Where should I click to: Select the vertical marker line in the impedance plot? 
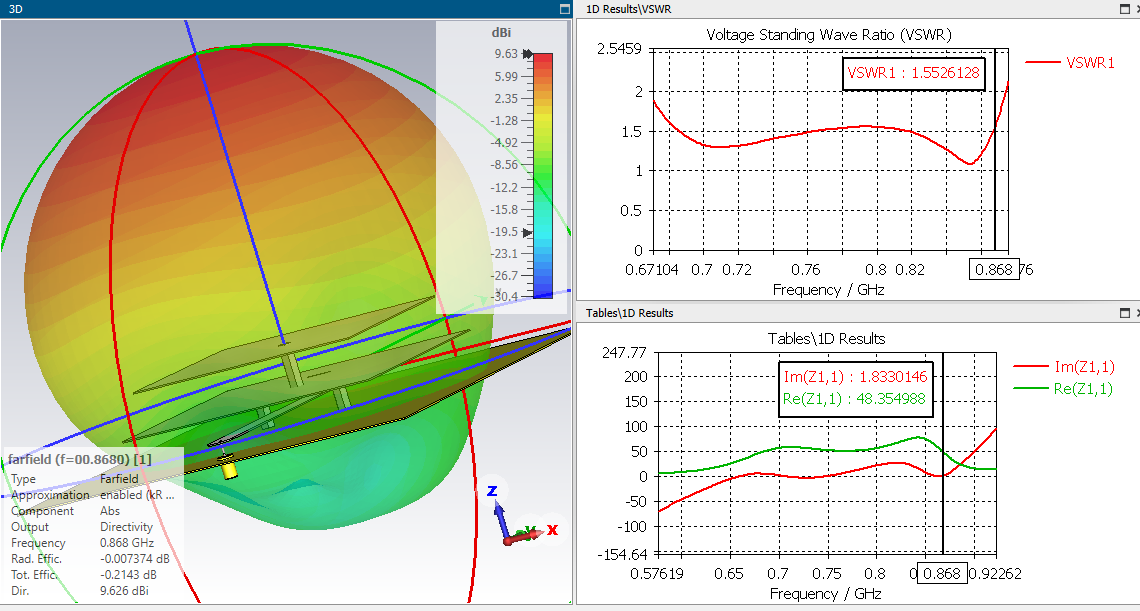[943, 454]
